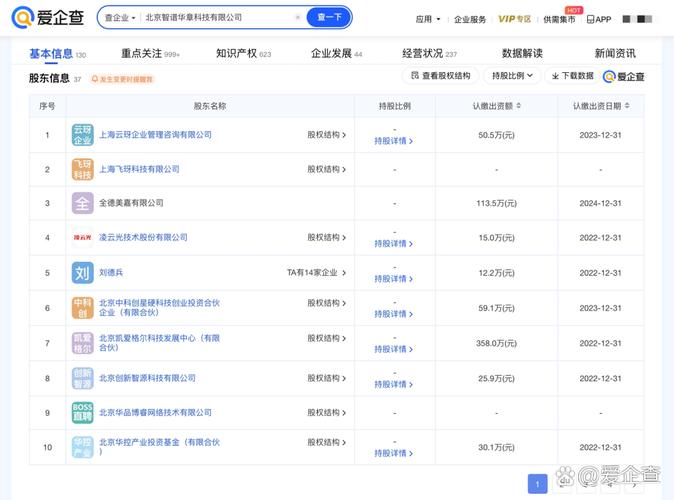
Task: Click the change-alert bell reminder tag
Action: click(x=123, y=79)
